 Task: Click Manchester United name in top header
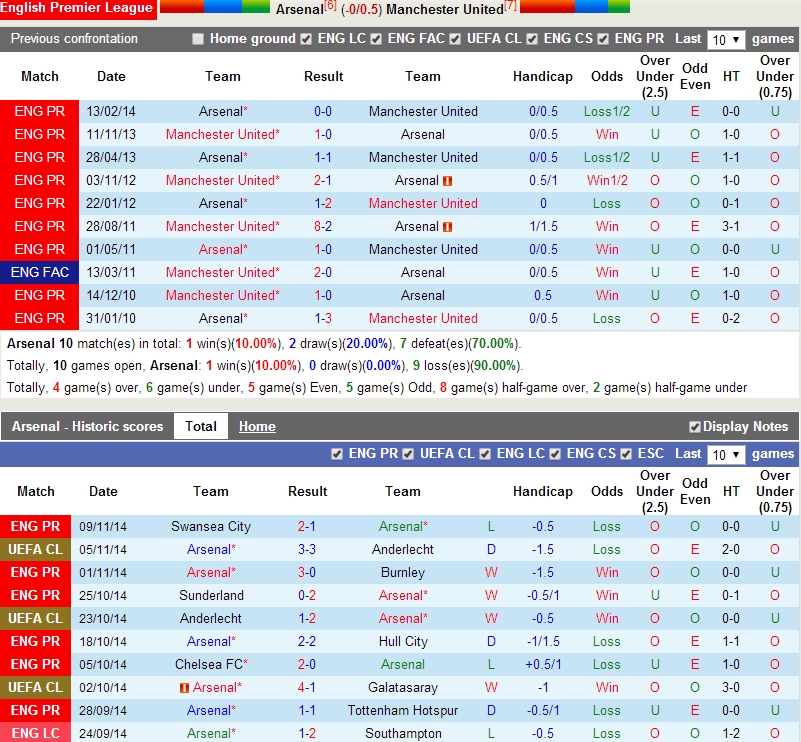(x=444, y=9)
